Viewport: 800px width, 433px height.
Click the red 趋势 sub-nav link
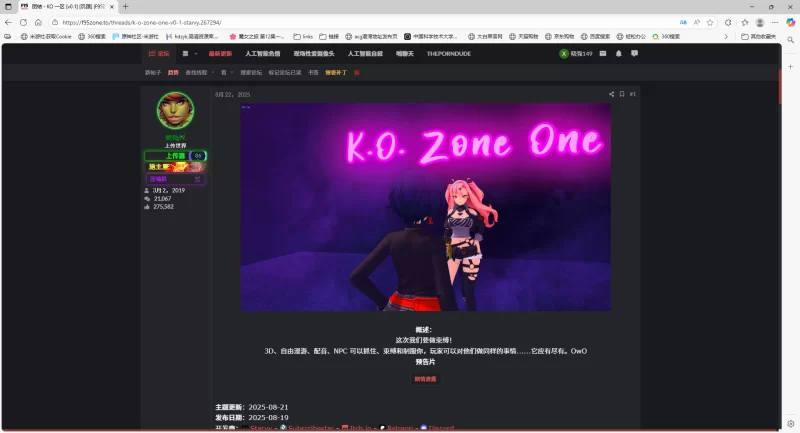point(173,73)
